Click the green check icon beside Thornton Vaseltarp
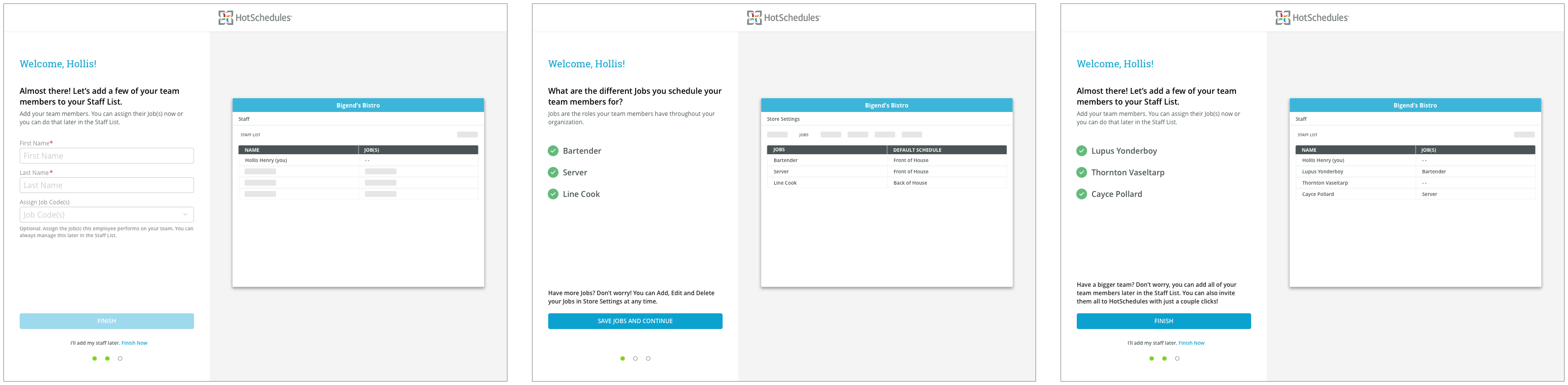 (x=1082, y=173)
